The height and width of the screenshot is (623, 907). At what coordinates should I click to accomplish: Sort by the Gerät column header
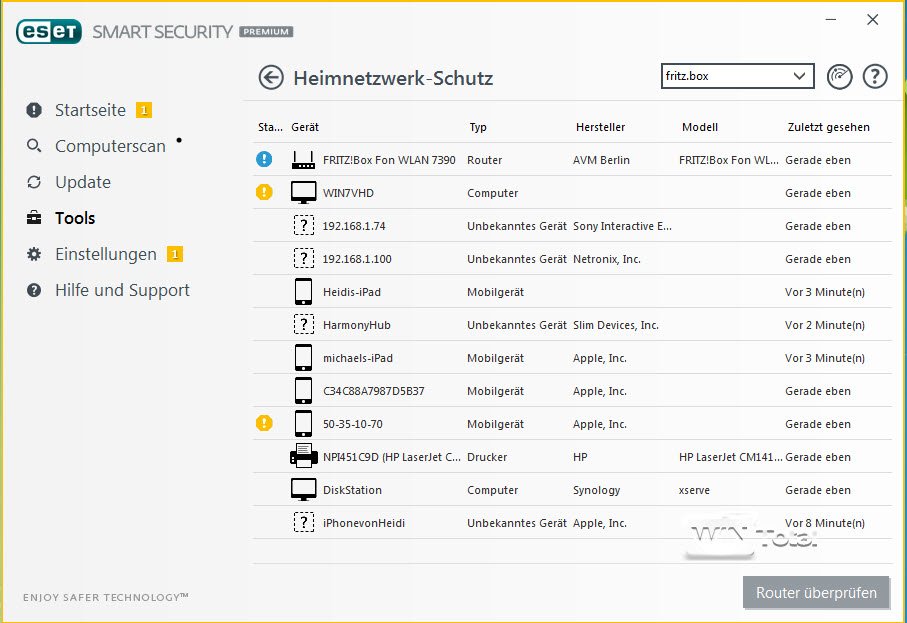point(305,127)
